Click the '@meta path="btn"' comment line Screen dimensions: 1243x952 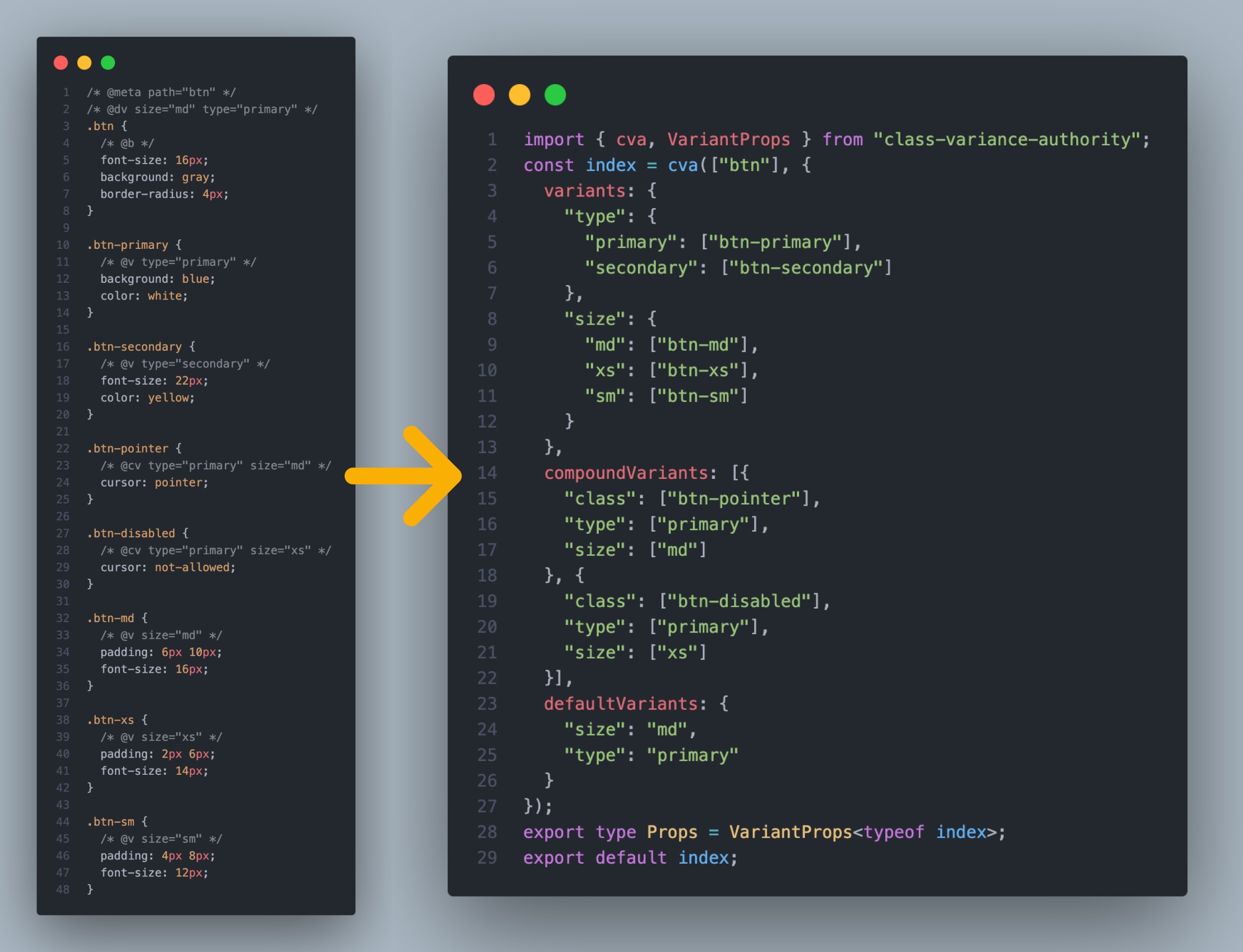162,93
